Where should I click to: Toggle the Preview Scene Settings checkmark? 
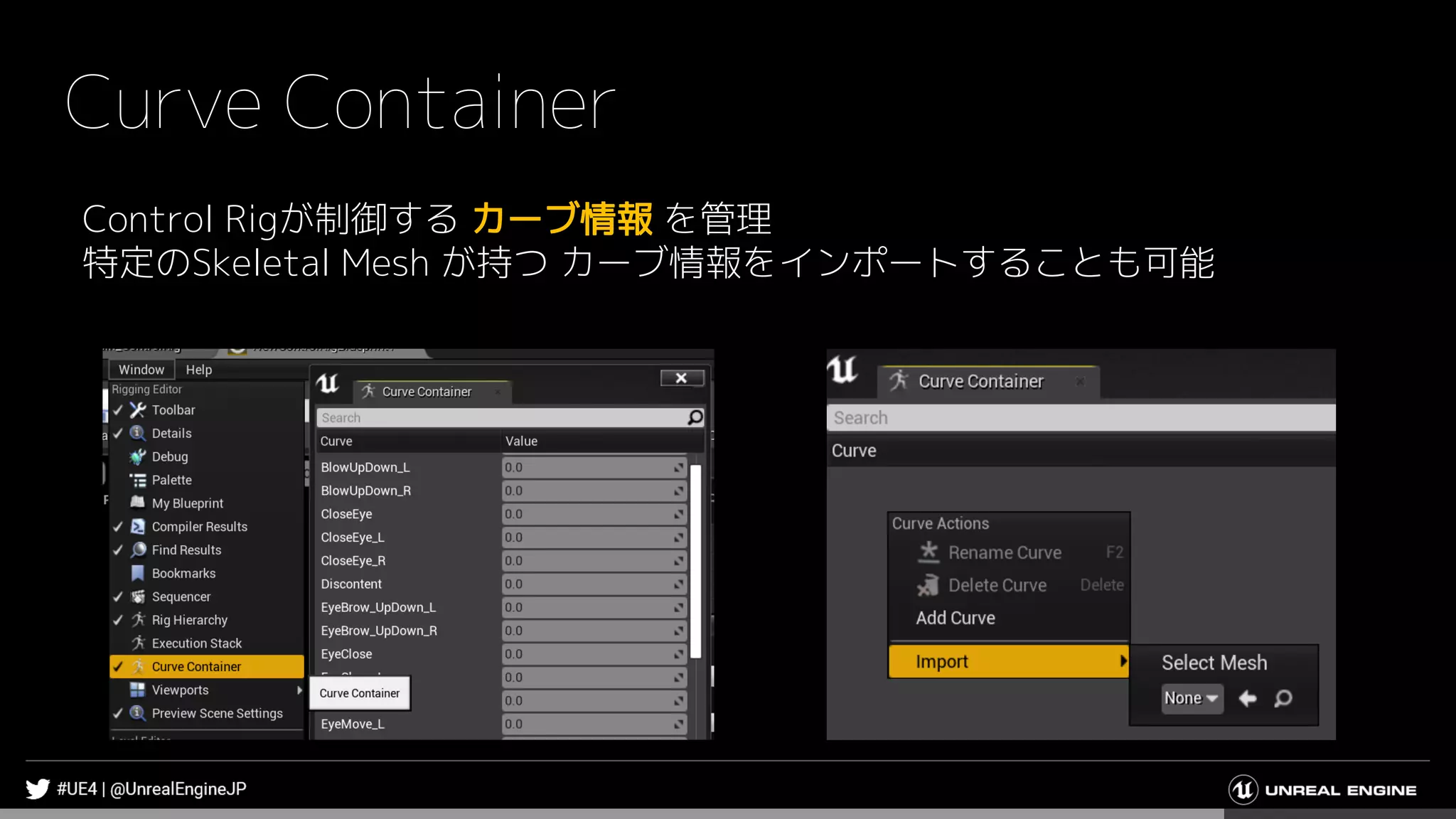coord(118,713)
